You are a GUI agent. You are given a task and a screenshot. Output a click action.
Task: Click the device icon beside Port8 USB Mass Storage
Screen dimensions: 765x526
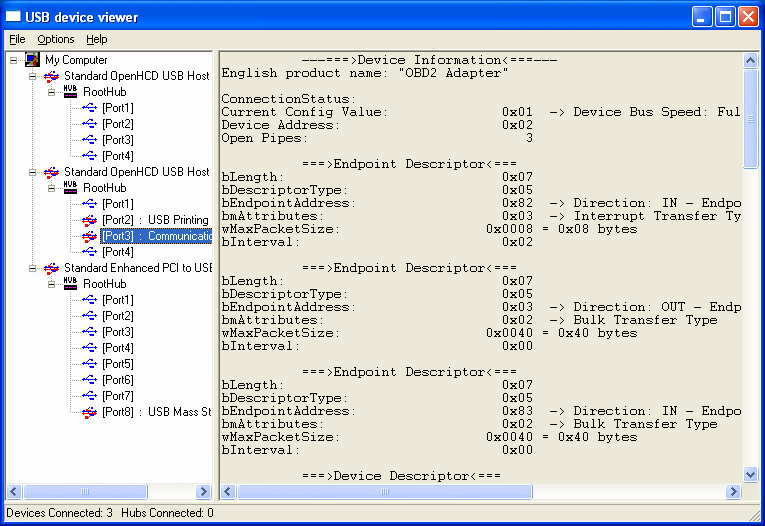(x=89, y=412)
